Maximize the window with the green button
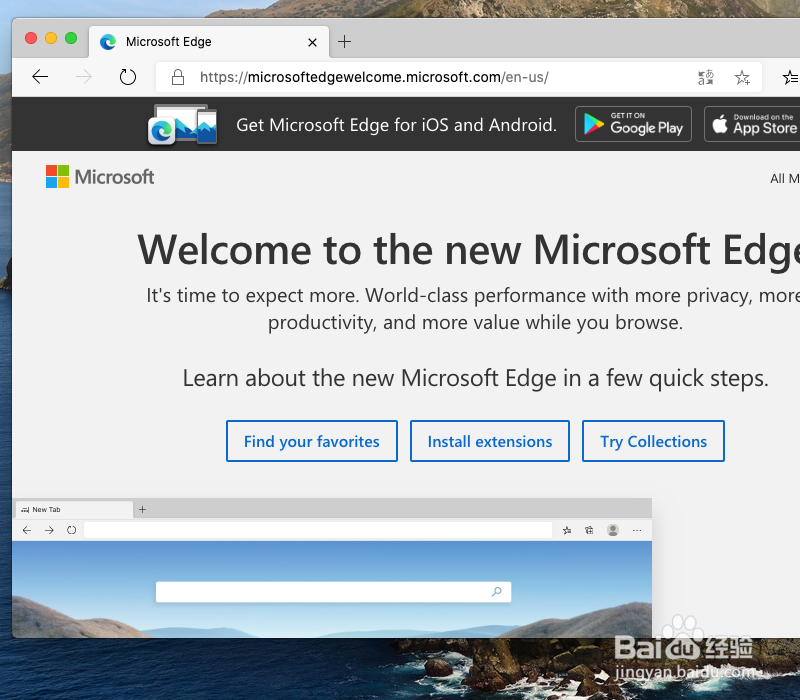 pyautogui.click(x=71, y=38)
